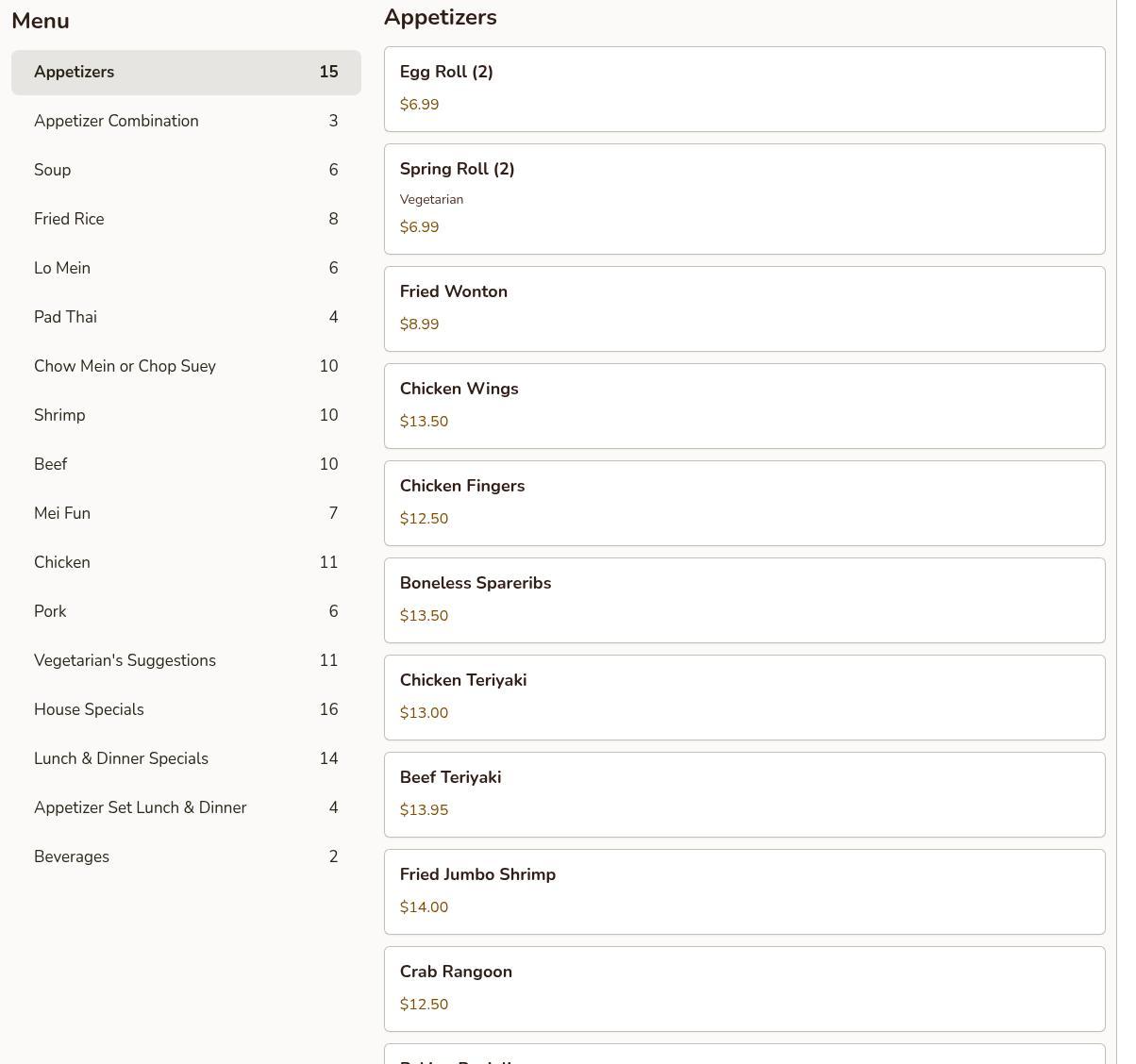Click the Crab Rangoon item
Image resolution: width=1136 pixels, height=1064 pixels.
[x=743, y=989]
